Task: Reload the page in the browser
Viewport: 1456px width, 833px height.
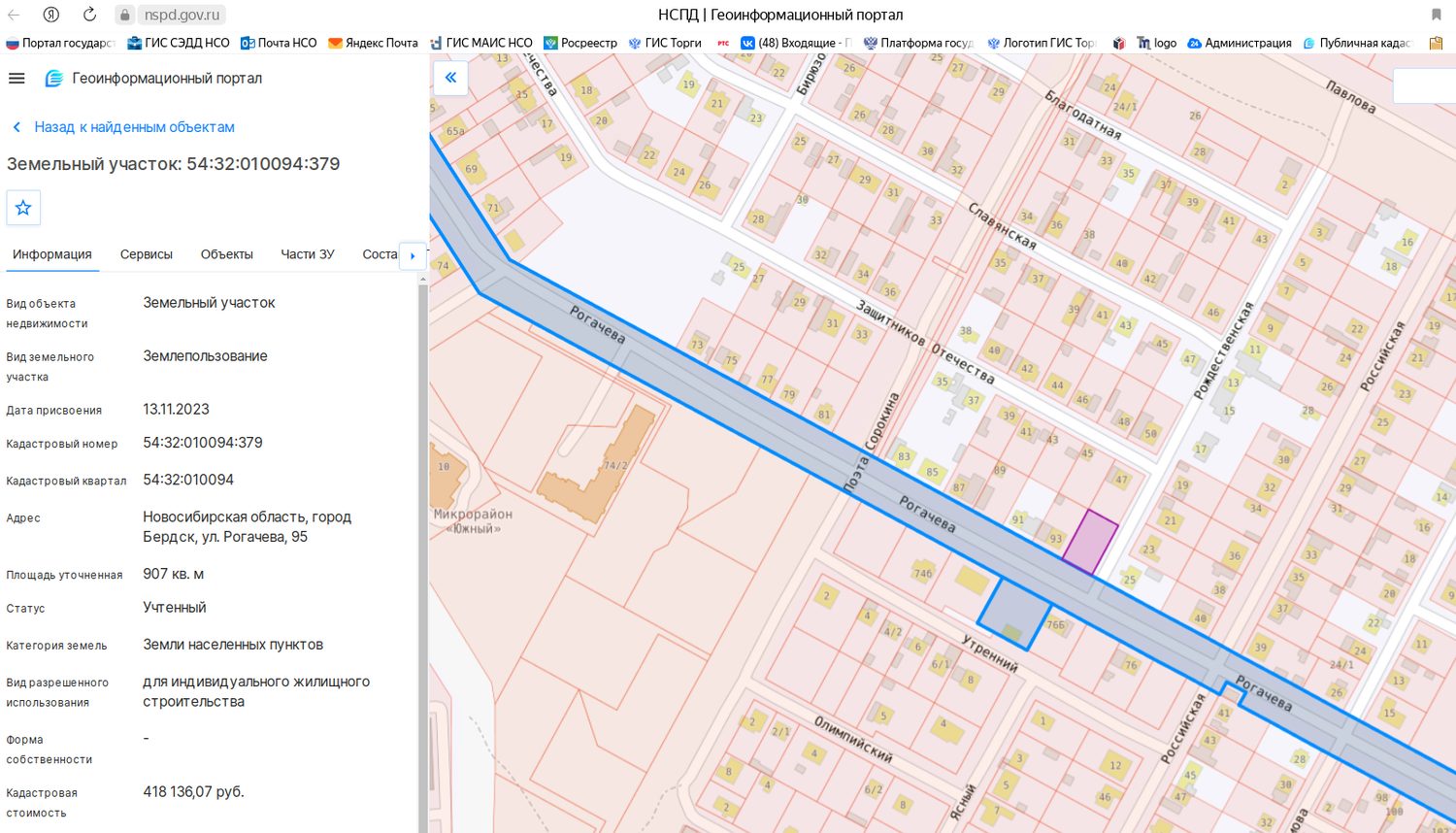Action: click(x=89, y=15)
